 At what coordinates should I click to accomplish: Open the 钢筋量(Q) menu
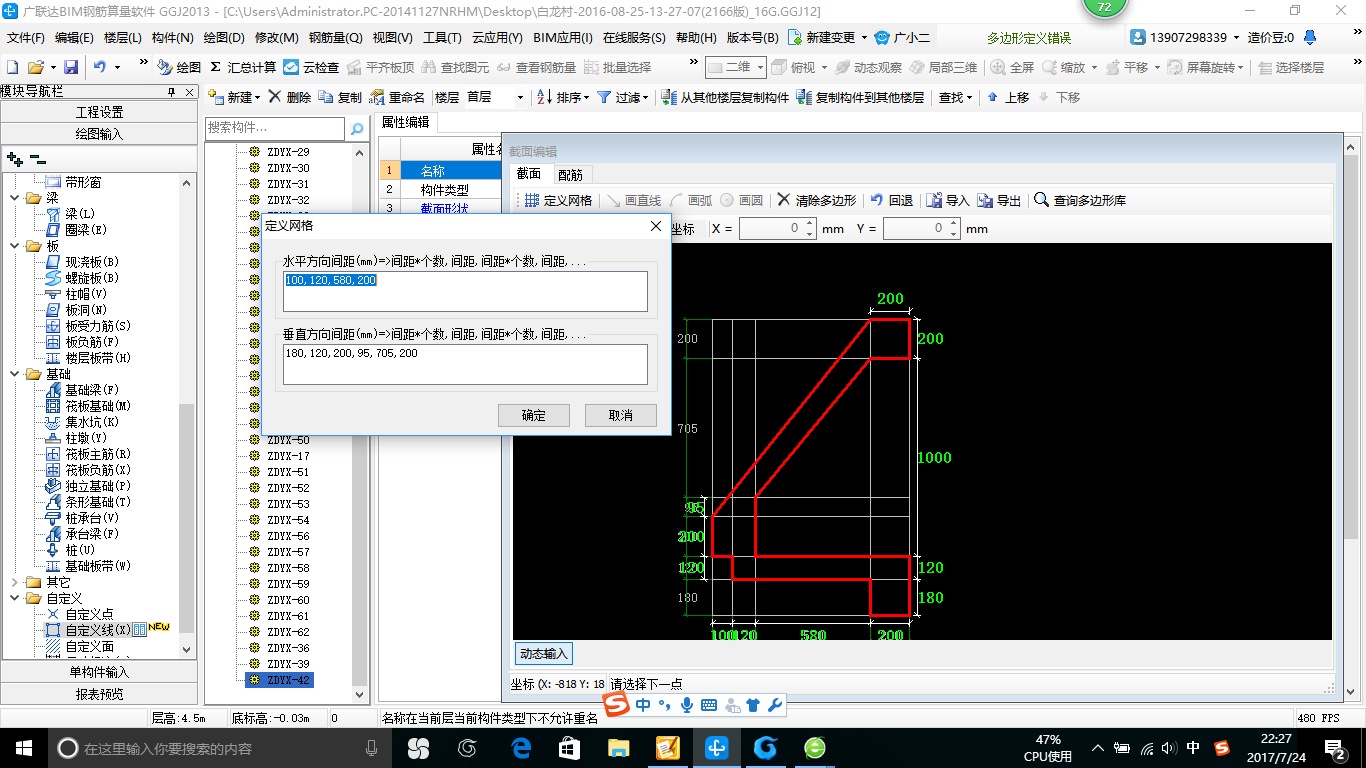point(335,38)
